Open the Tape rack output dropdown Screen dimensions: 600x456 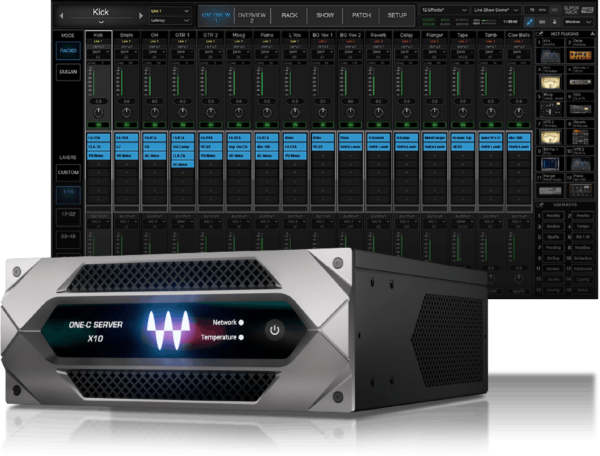point(463,222)
